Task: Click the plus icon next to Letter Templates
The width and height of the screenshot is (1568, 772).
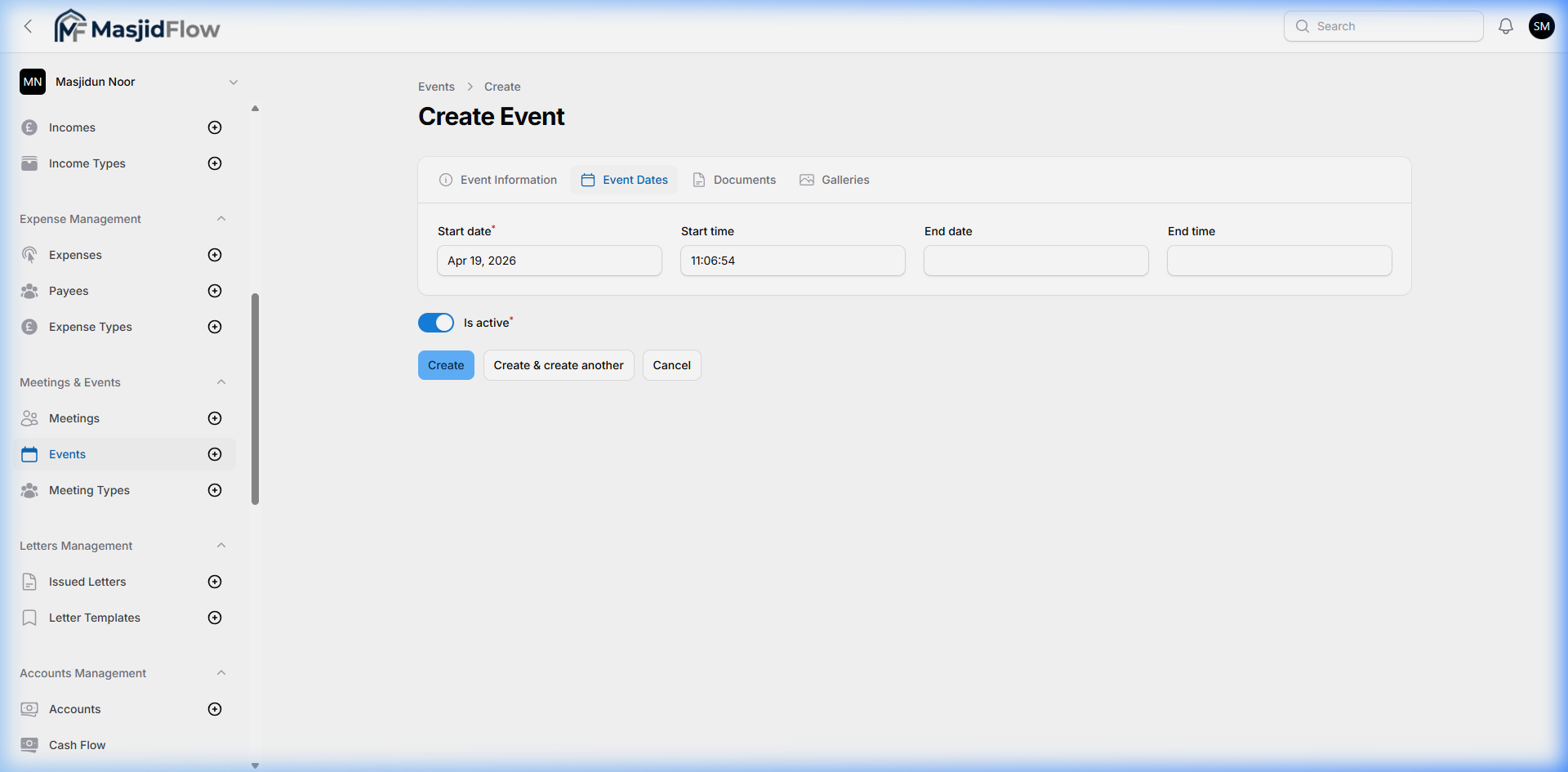Action: point(215,618)
